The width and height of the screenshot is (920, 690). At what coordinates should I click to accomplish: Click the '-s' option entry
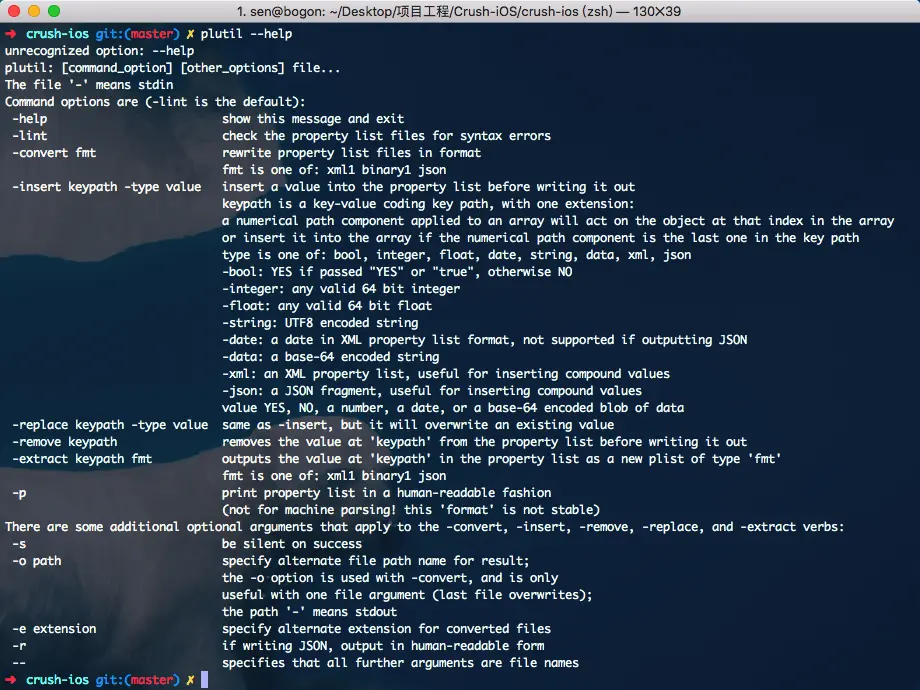(19, 544)
